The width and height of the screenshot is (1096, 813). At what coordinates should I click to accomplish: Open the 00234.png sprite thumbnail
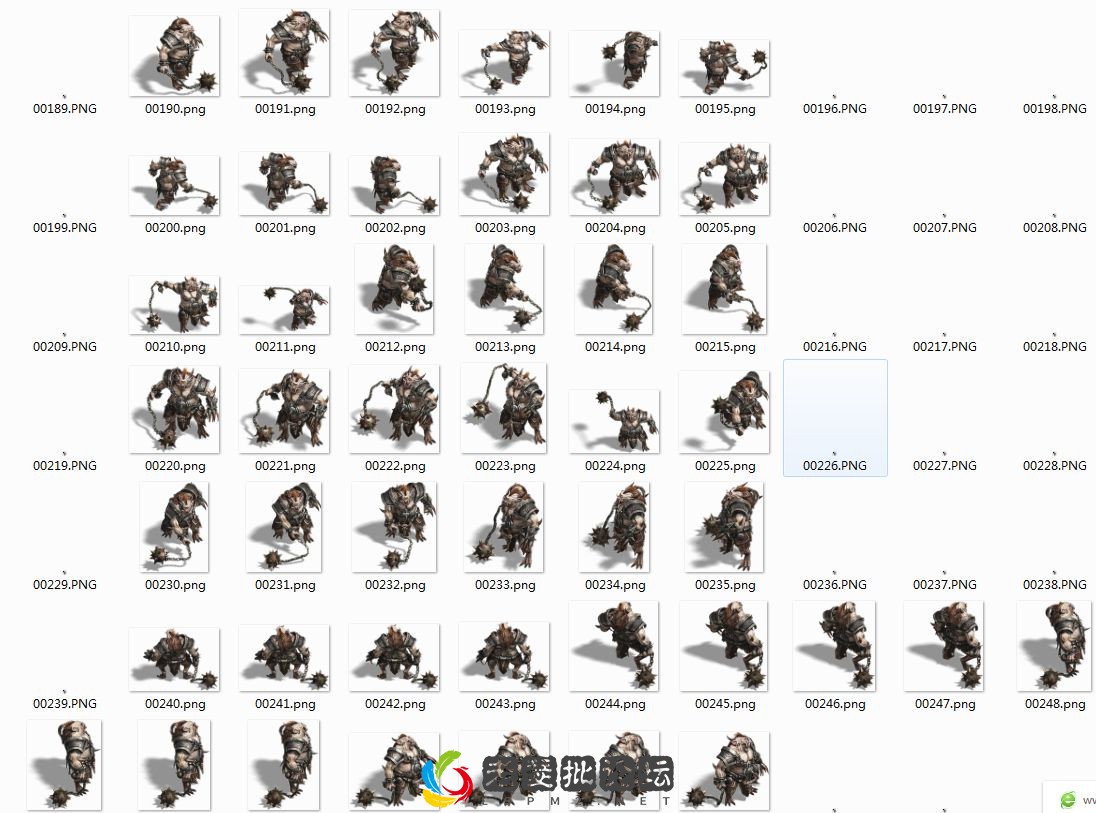(x=614, y=527)
